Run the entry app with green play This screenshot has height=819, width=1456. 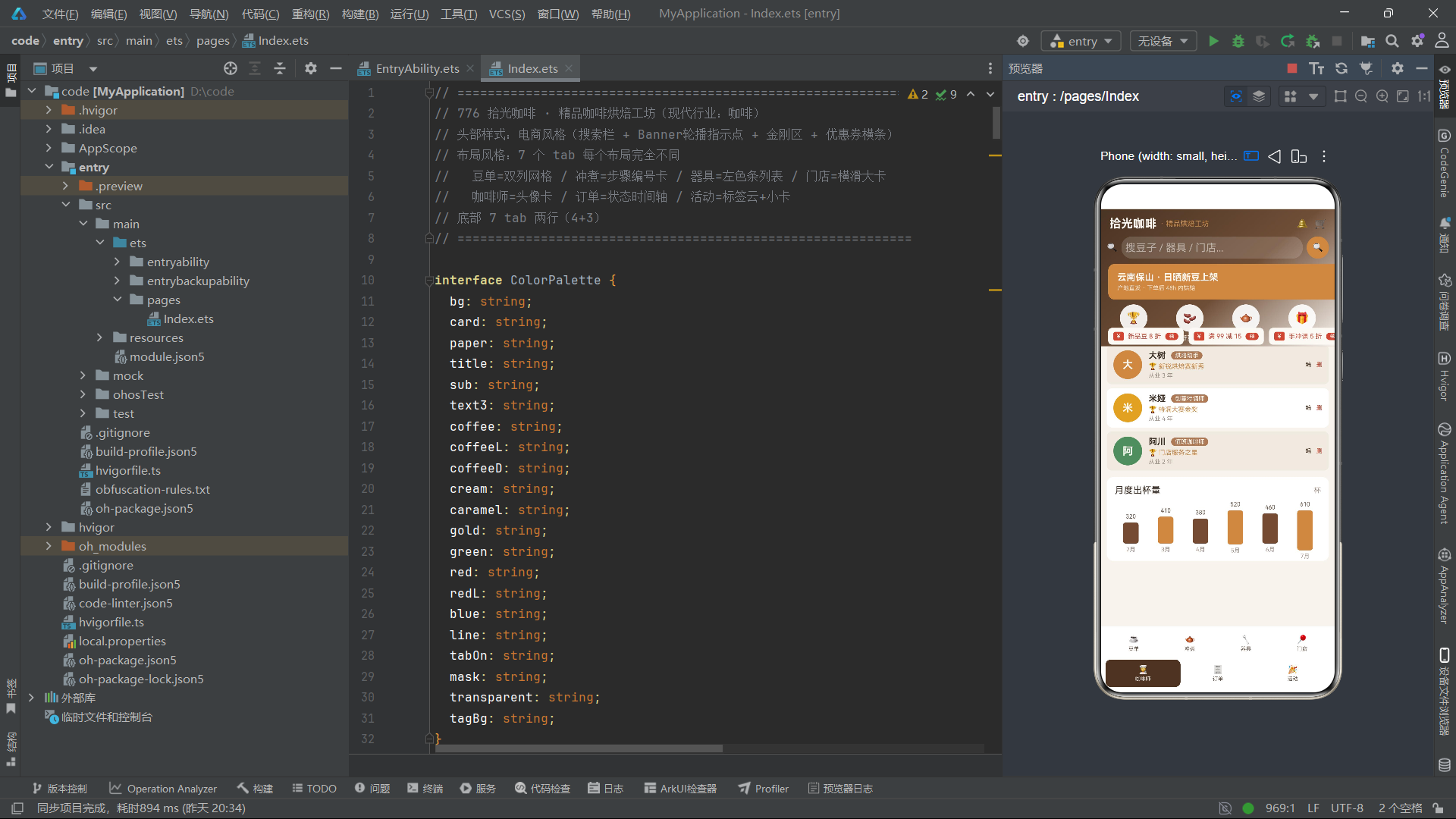pyautogui.click(x=1213, y=41)
